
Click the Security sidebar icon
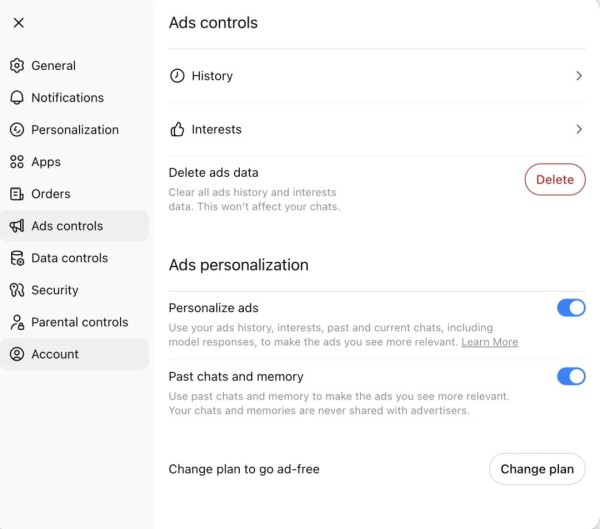click(x=17, y=290)
